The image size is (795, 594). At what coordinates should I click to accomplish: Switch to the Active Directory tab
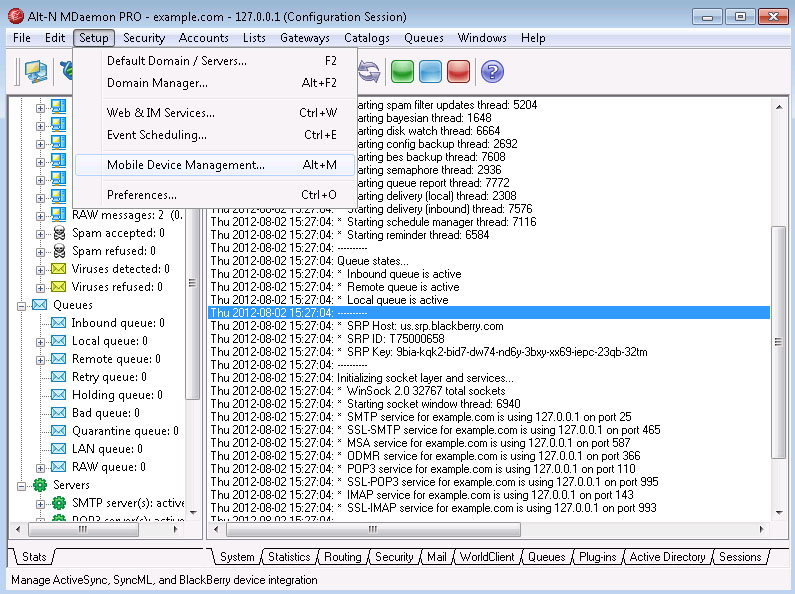point(667,557)
